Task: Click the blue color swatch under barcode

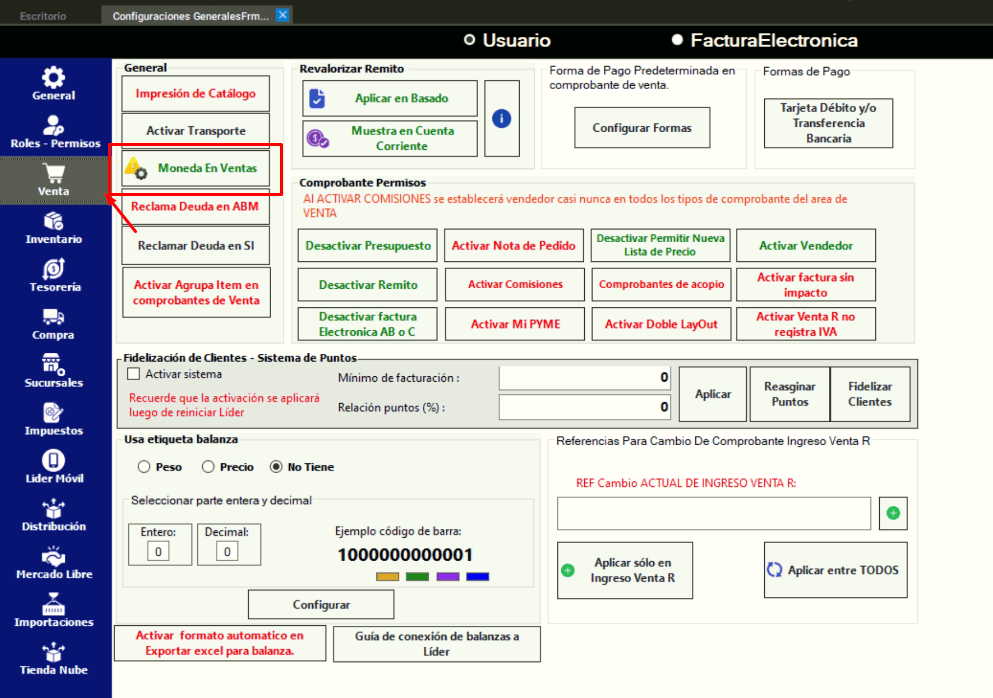Action: tap(477, 577)
